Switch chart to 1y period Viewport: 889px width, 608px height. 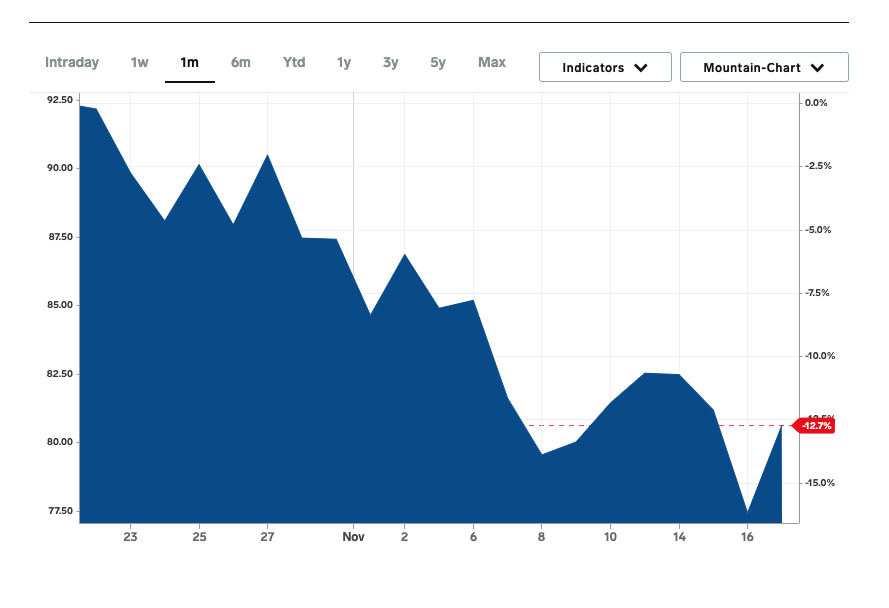click(344, 63)
